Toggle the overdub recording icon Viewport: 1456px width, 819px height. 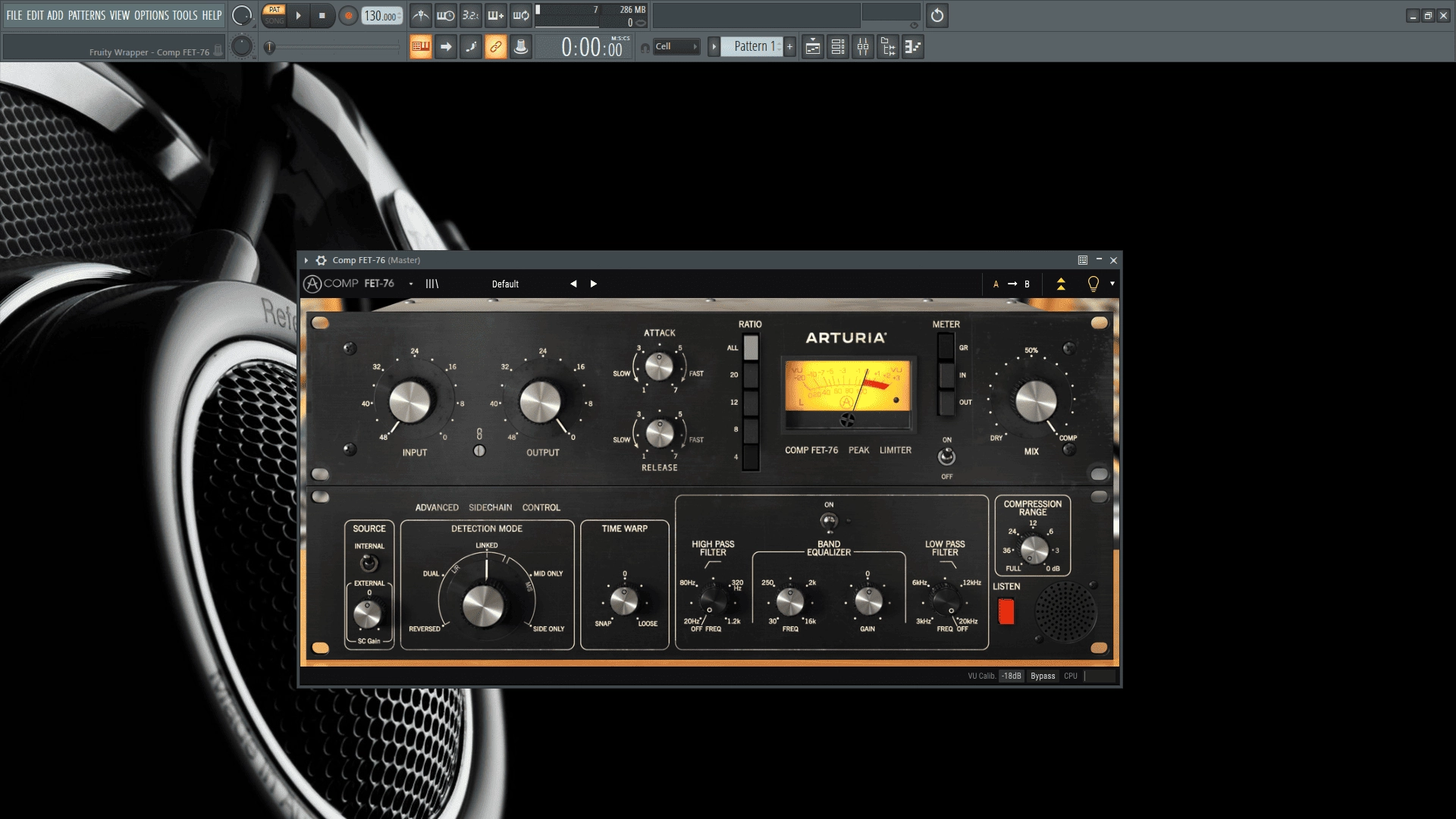(x=496, y=15)
